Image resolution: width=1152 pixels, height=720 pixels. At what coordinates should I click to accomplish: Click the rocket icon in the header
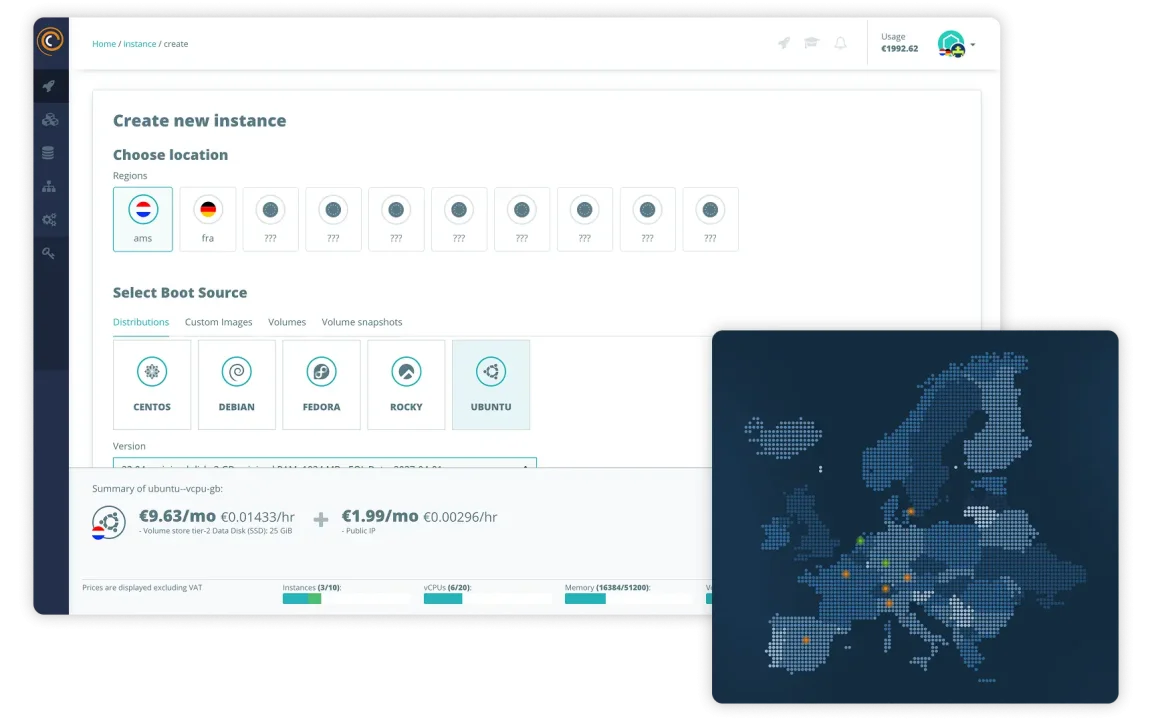pyautogui.click(x=784, y=43)
